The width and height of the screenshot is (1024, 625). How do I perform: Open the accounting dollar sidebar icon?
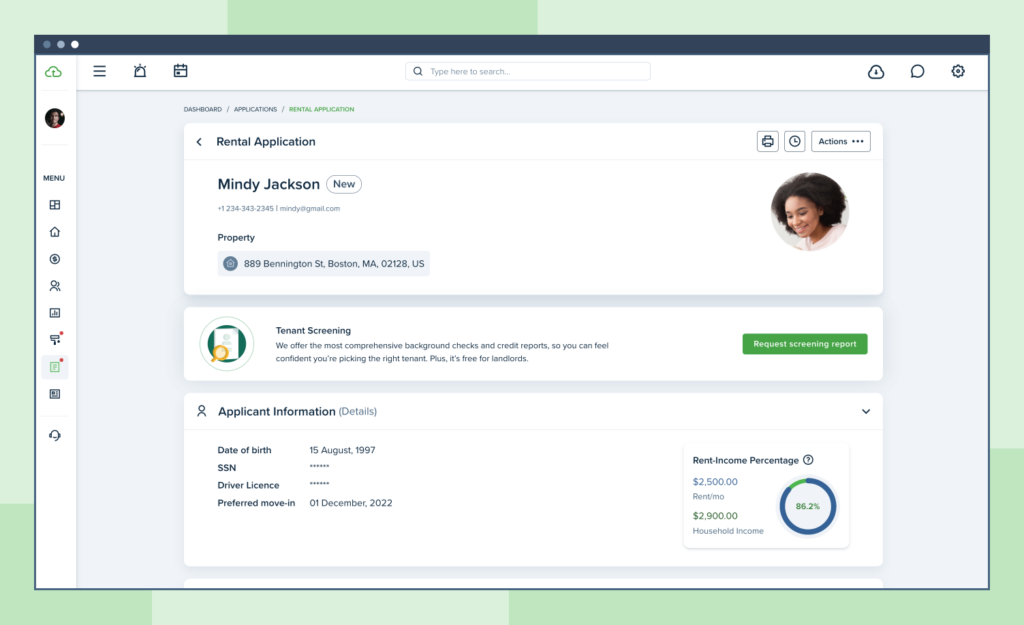55,259
